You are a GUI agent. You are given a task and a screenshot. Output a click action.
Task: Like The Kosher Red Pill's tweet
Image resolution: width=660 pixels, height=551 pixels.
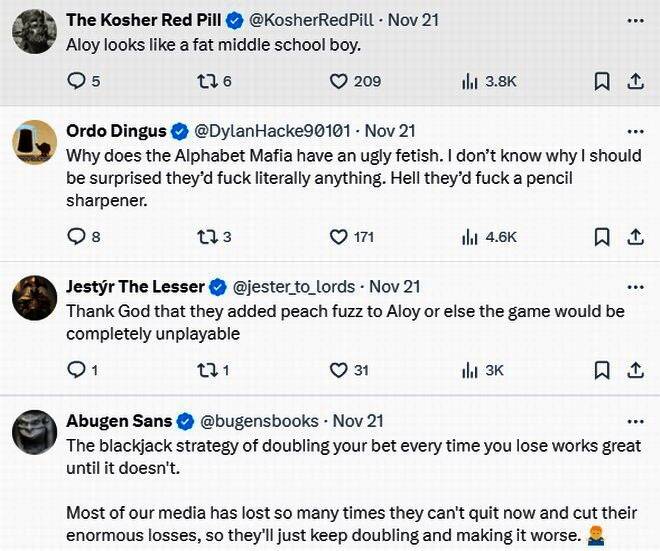pyautogui.click(x=339, y=82)
